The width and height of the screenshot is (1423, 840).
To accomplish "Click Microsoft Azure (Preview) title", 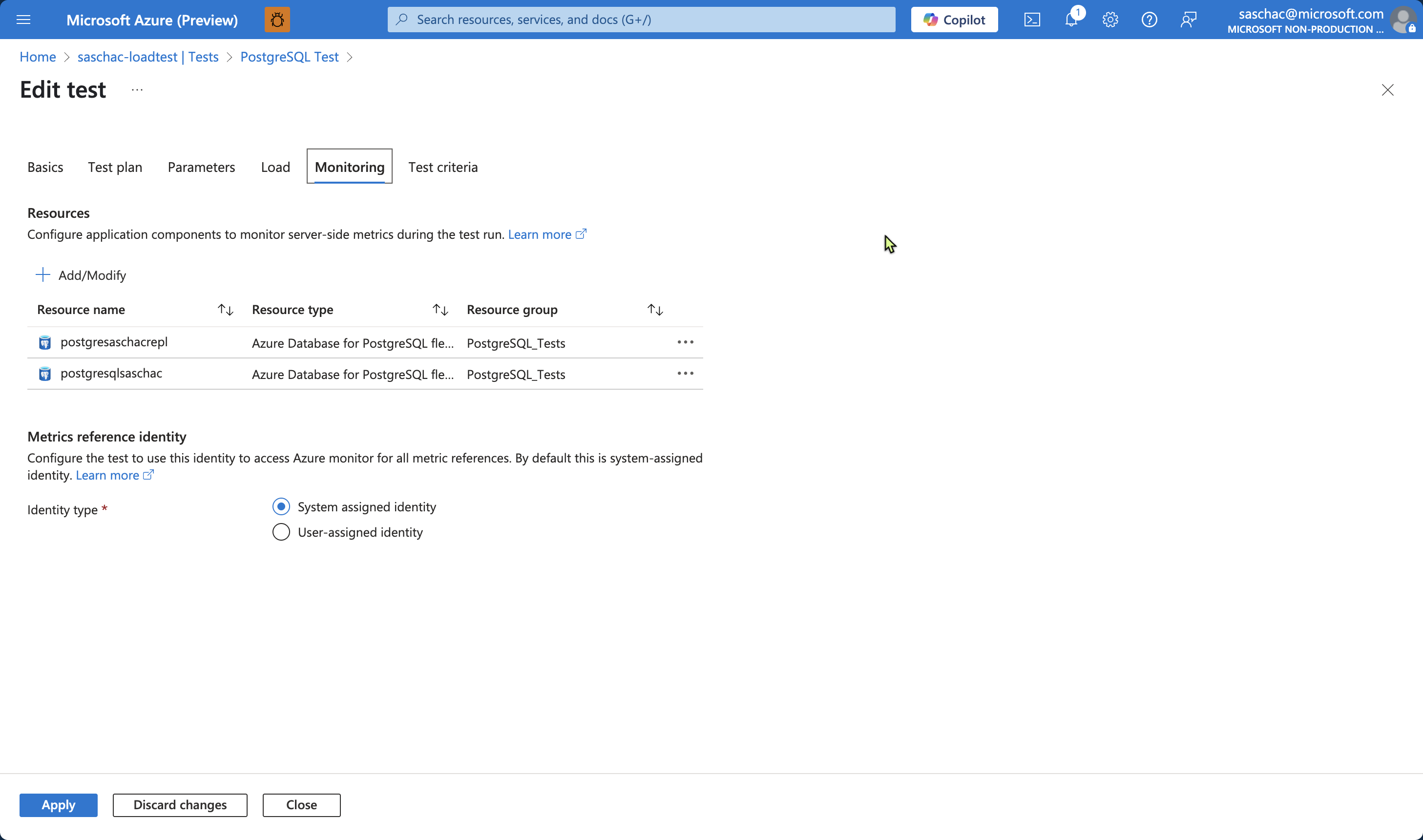I will [x=152, y=20].
